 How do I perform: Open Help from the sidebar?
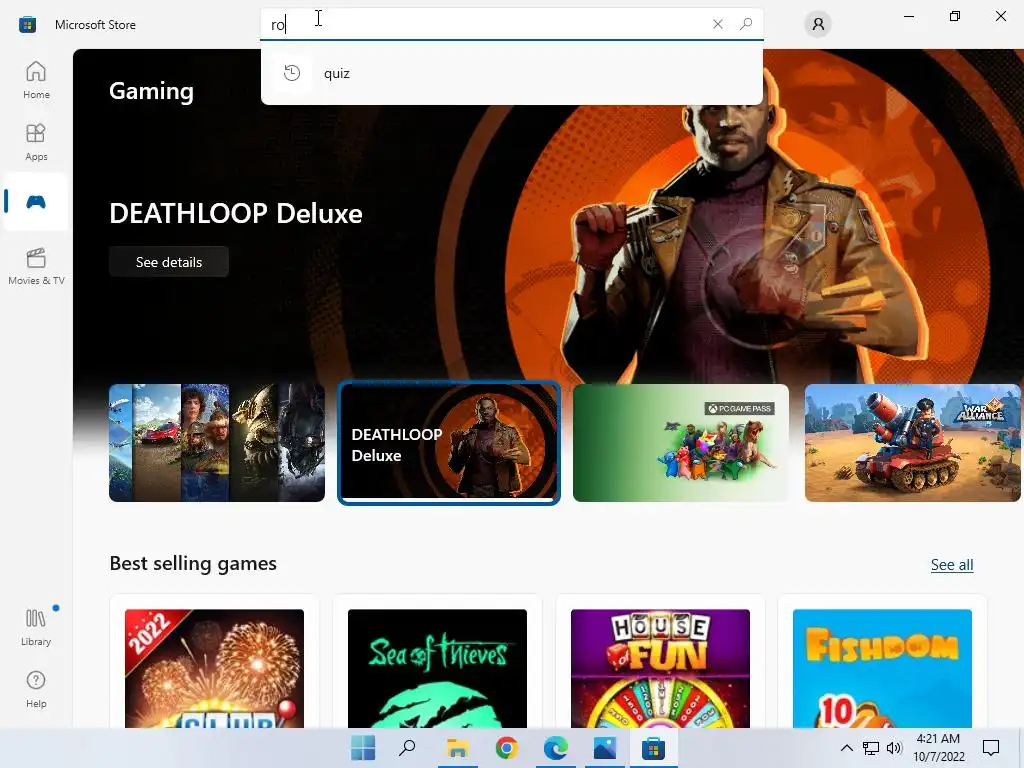(36, 689)
